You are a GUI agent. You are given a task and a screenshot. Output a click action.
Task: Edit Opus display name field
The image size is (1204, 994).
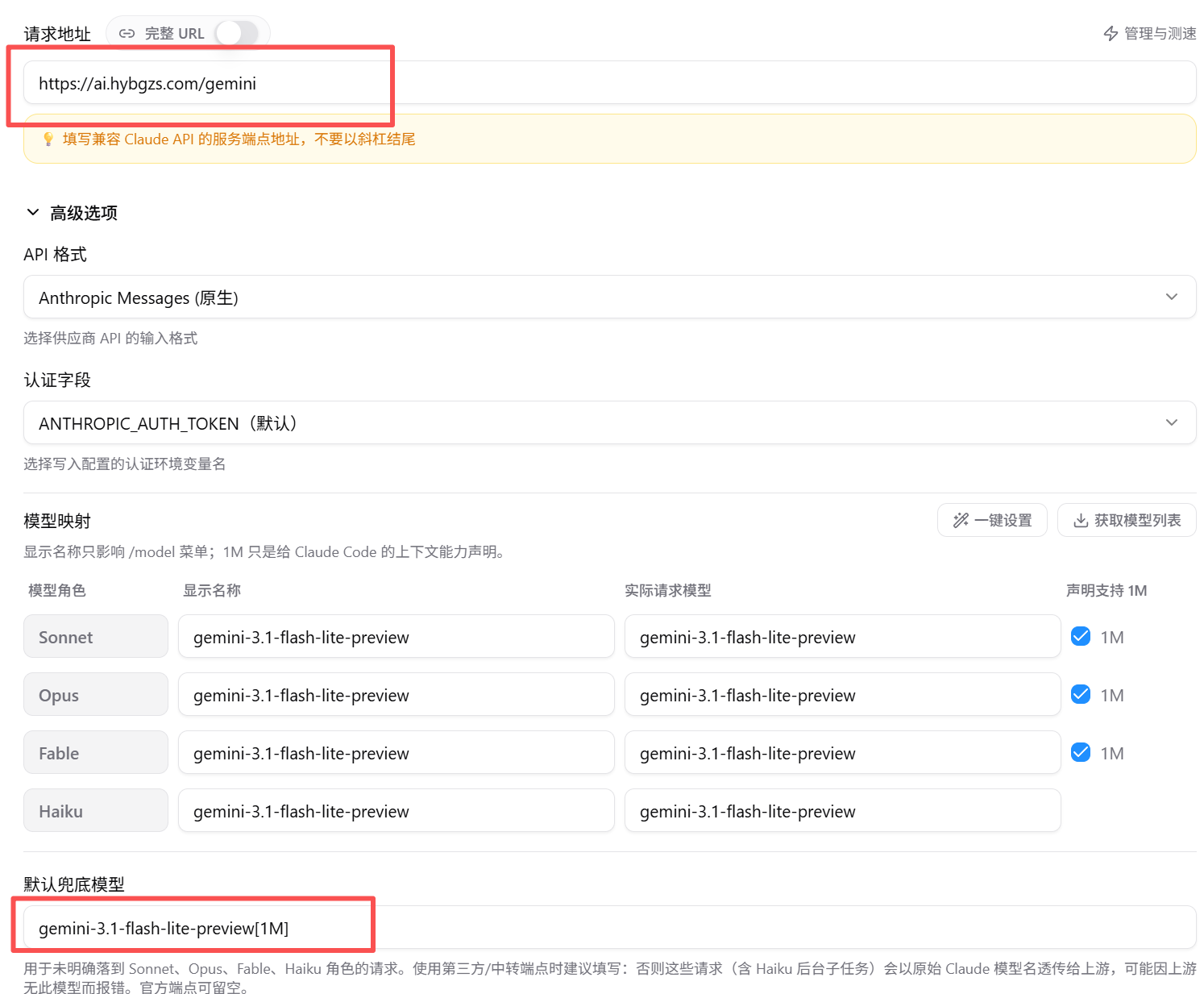click(x=396, y=694)
